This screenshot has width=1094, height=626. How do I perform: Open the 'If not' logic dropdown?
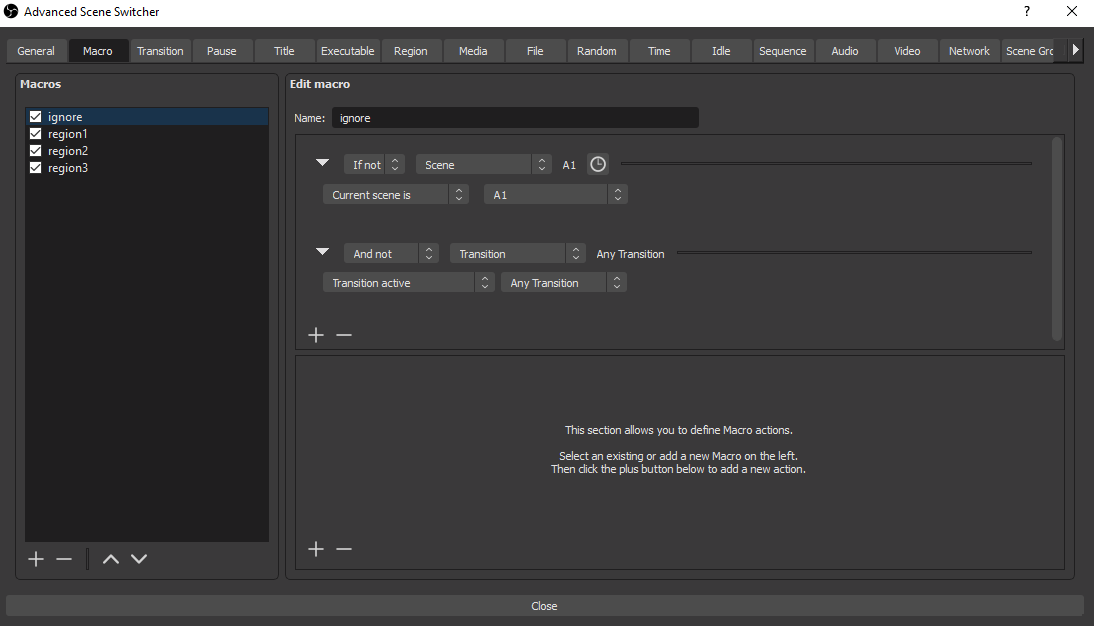coord(374,165)
